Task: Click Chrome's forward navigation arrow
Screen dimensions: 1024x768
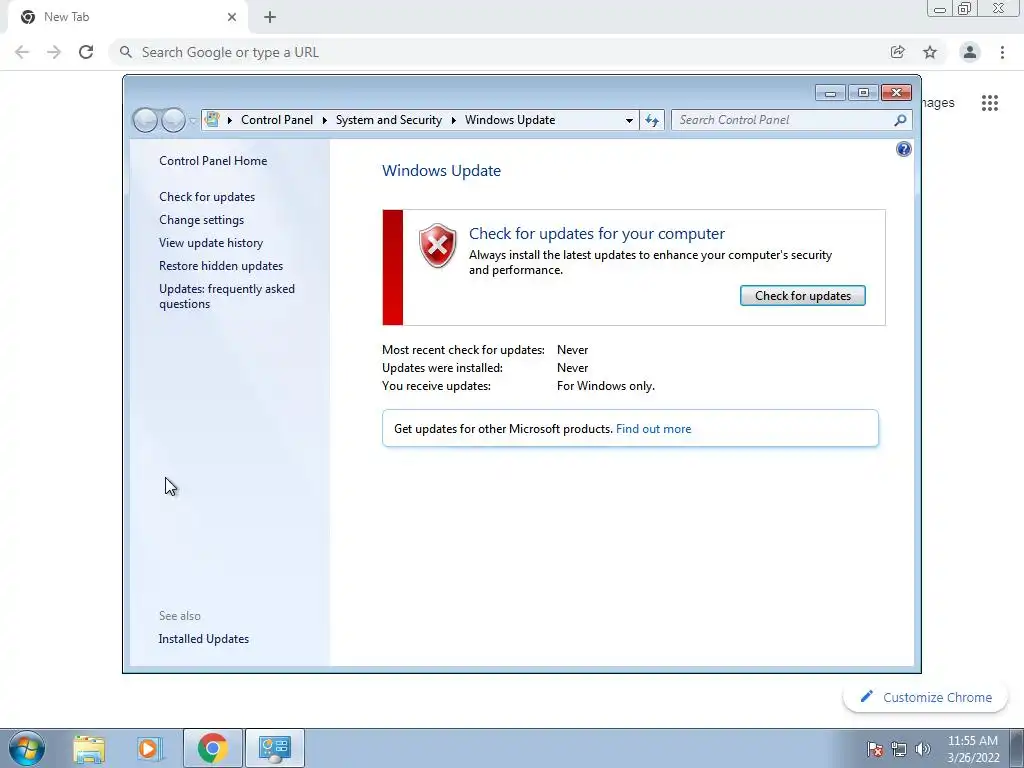Action: [x=54, y=52]
